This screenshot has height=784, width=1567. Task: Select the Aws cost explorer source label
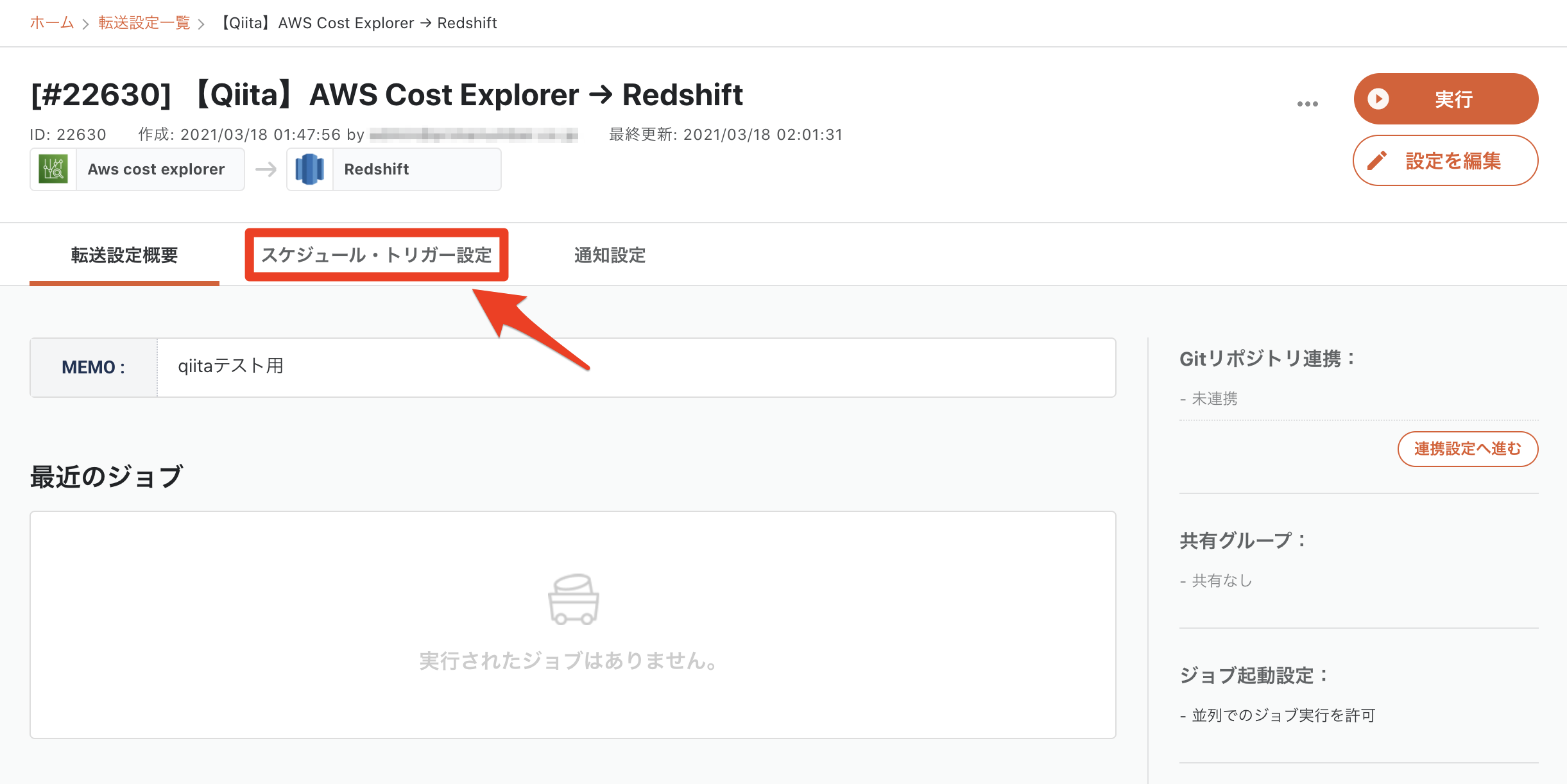coord(156,169)
